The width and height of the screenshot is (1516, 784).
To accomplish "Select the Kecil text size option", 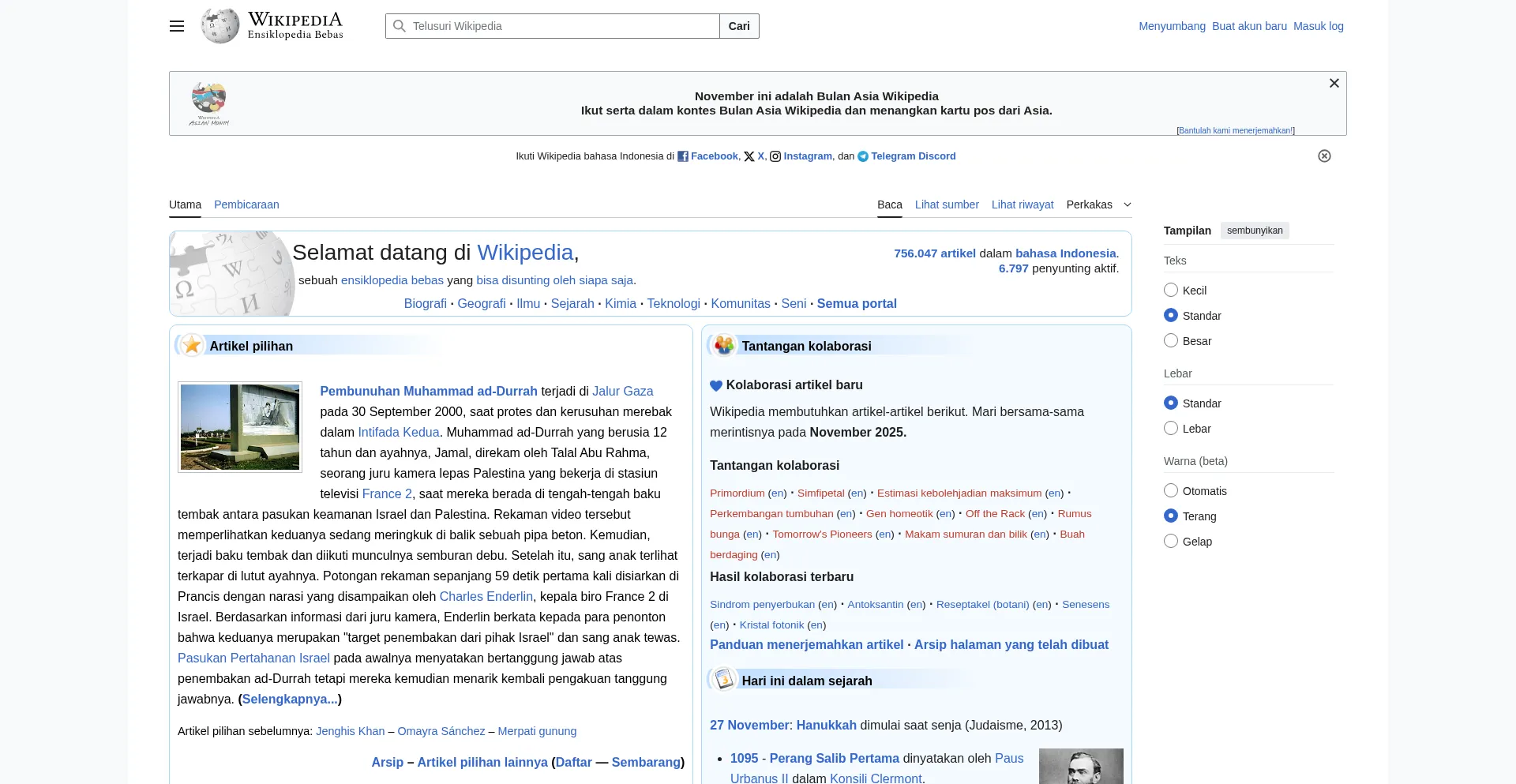I will coord(1171,291).
